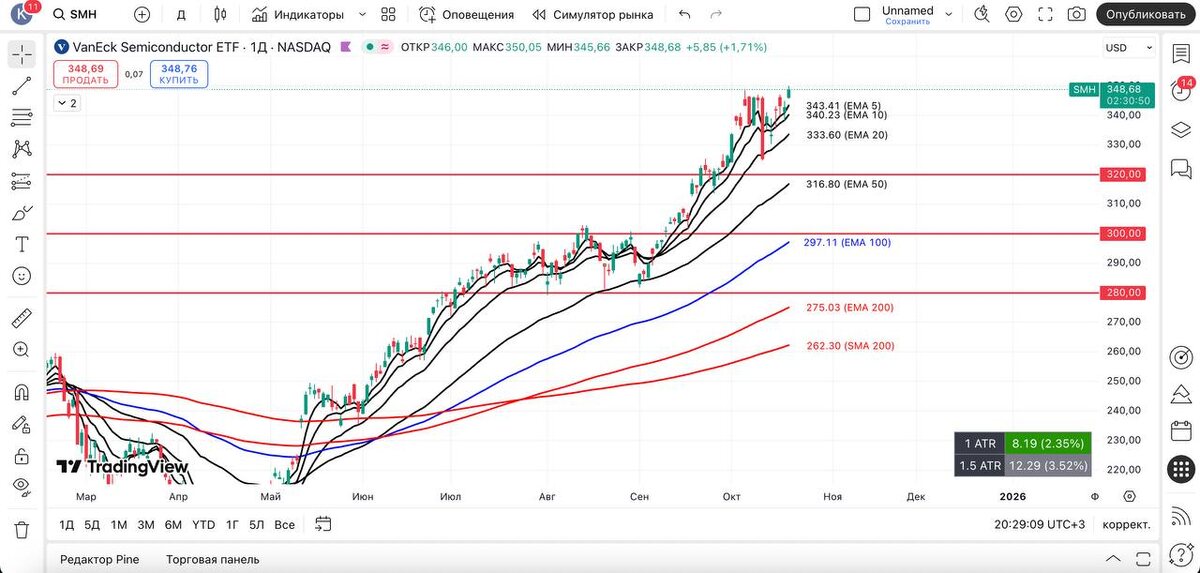Open the radar screener icon in sidebar
The image size is (1200, 573).
pyautogui.click(x=1181, y=356)
